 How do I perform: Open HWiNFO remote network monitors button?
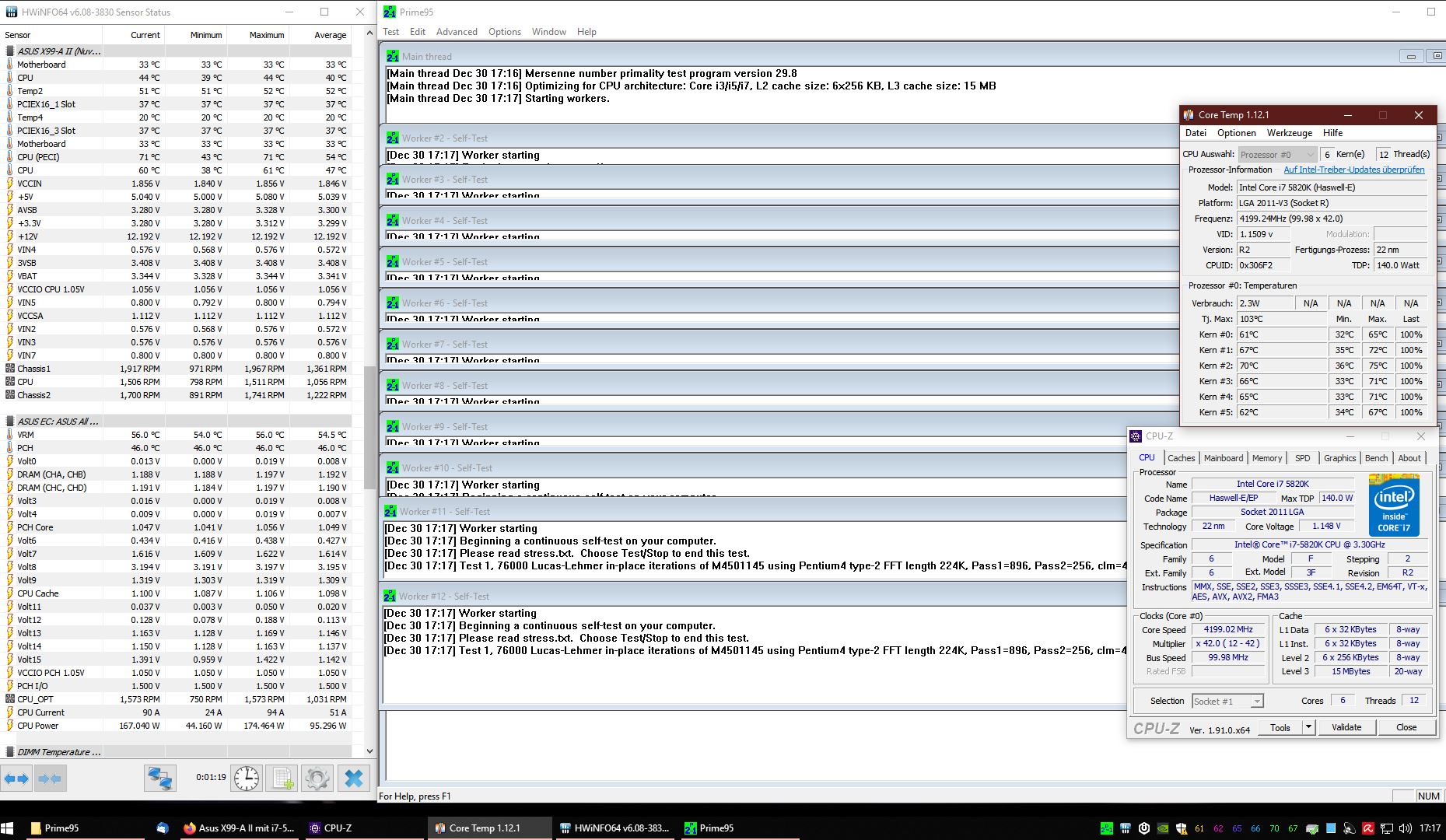tap(160, 778)
